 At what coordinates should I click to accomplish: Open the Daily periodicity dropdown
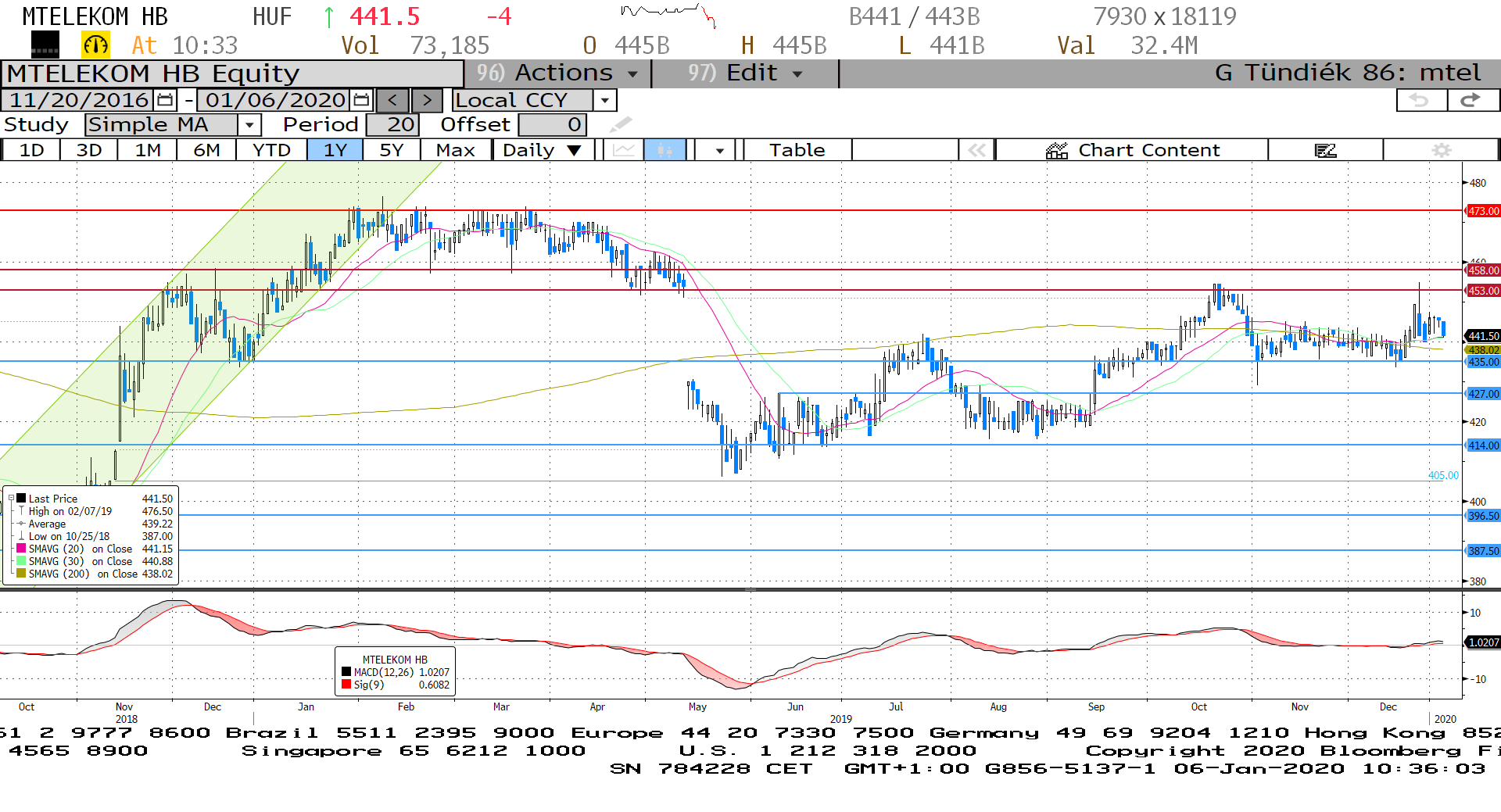[x=574, y=150]
